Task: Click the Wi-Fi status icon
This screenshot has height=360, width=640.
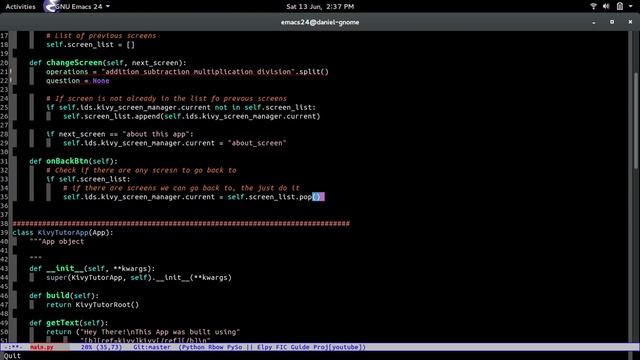Action: tap(593, 6)
